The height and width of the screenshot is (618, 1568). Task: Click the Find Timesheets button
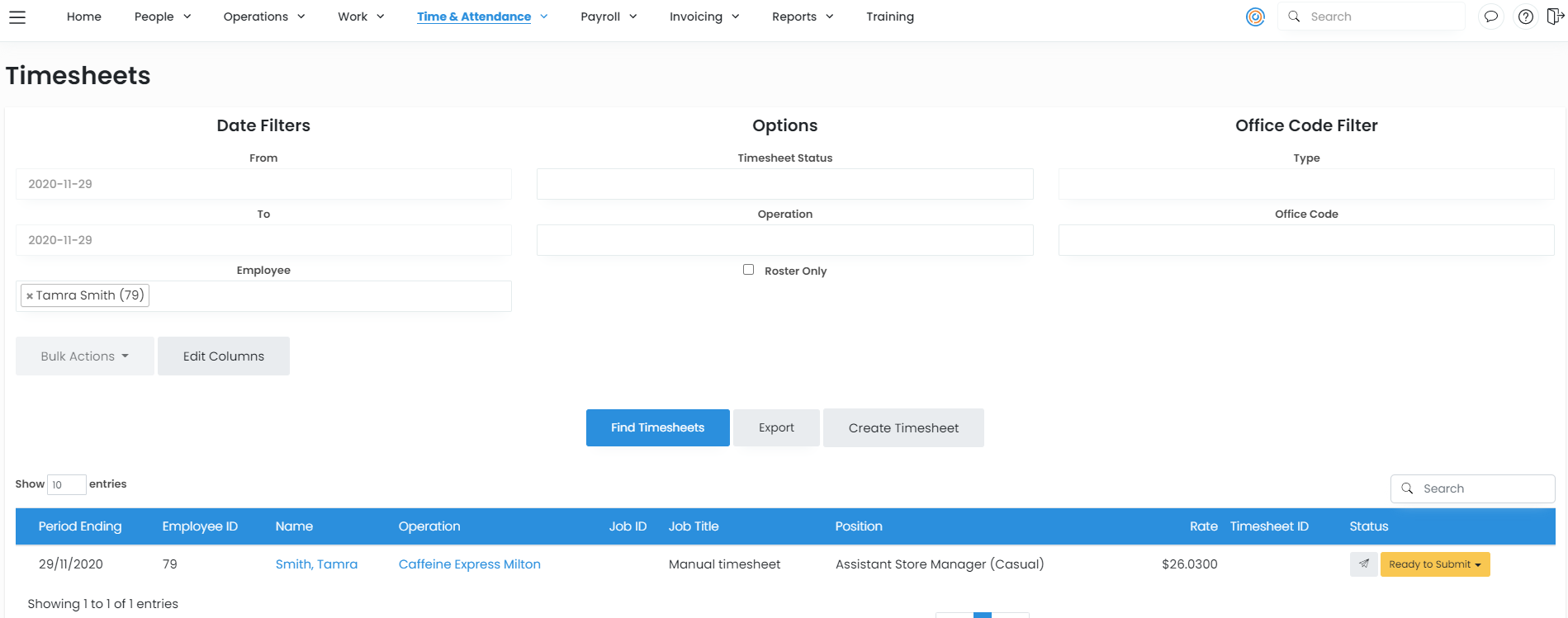pos(657,427)
